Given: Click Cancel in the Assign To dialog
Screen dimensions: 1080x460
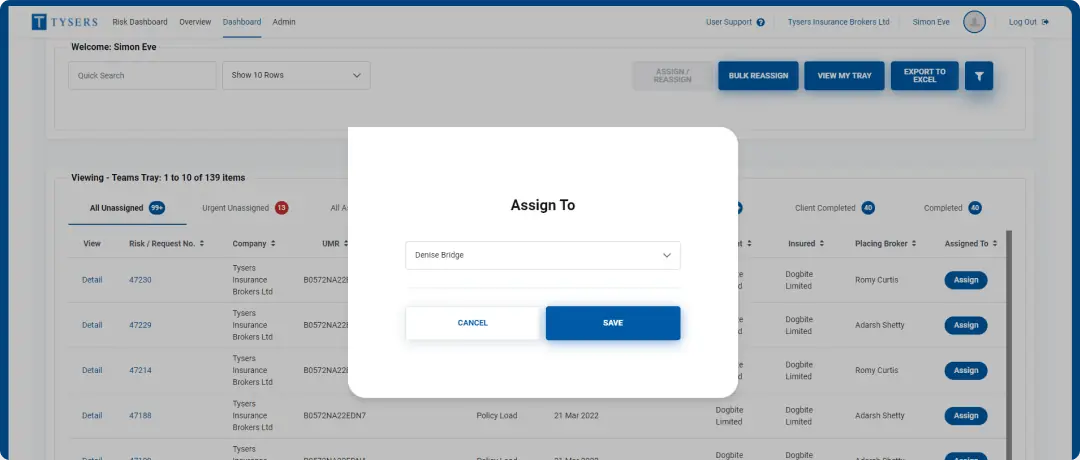Looking at the screenshot, I should tap(472, 323).
